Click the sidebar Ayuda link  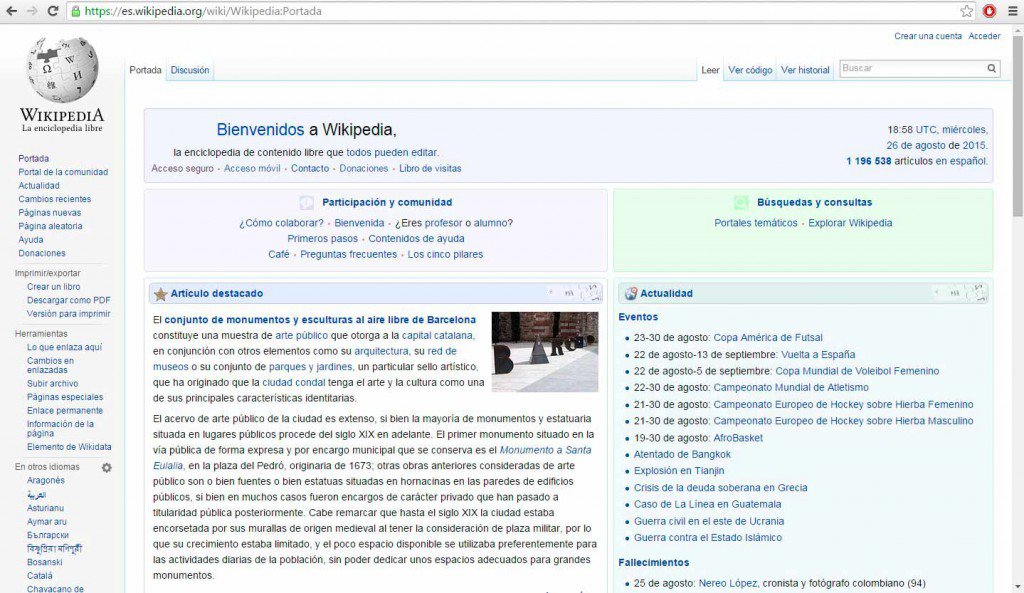click(x=31, y=240)
